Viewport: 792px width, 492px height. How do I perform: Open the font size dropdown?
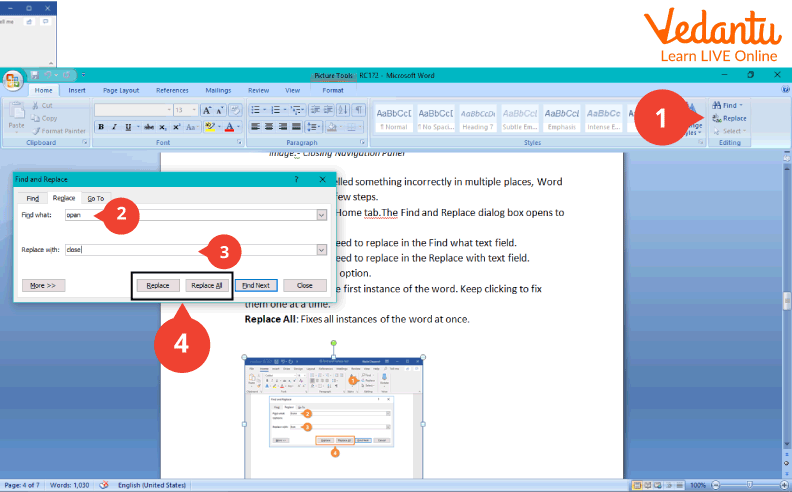(193, 109)
